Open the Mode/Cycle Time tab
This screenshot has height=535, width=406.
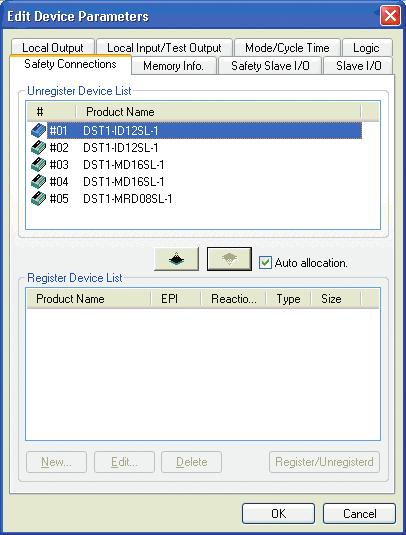[287, 48]
